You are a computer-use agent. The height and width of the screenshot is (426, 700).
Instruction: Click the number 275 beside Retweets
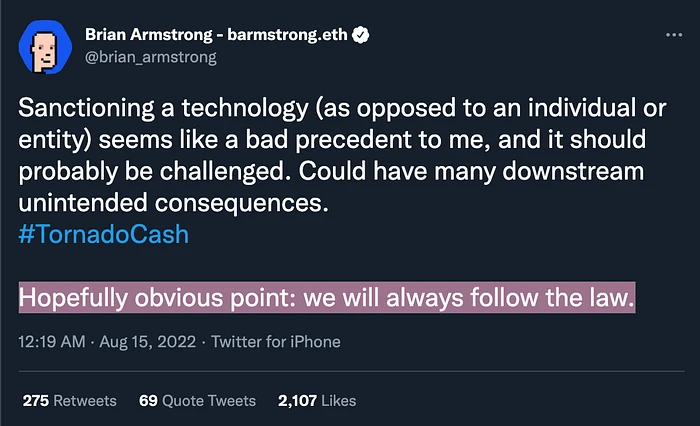36,401
